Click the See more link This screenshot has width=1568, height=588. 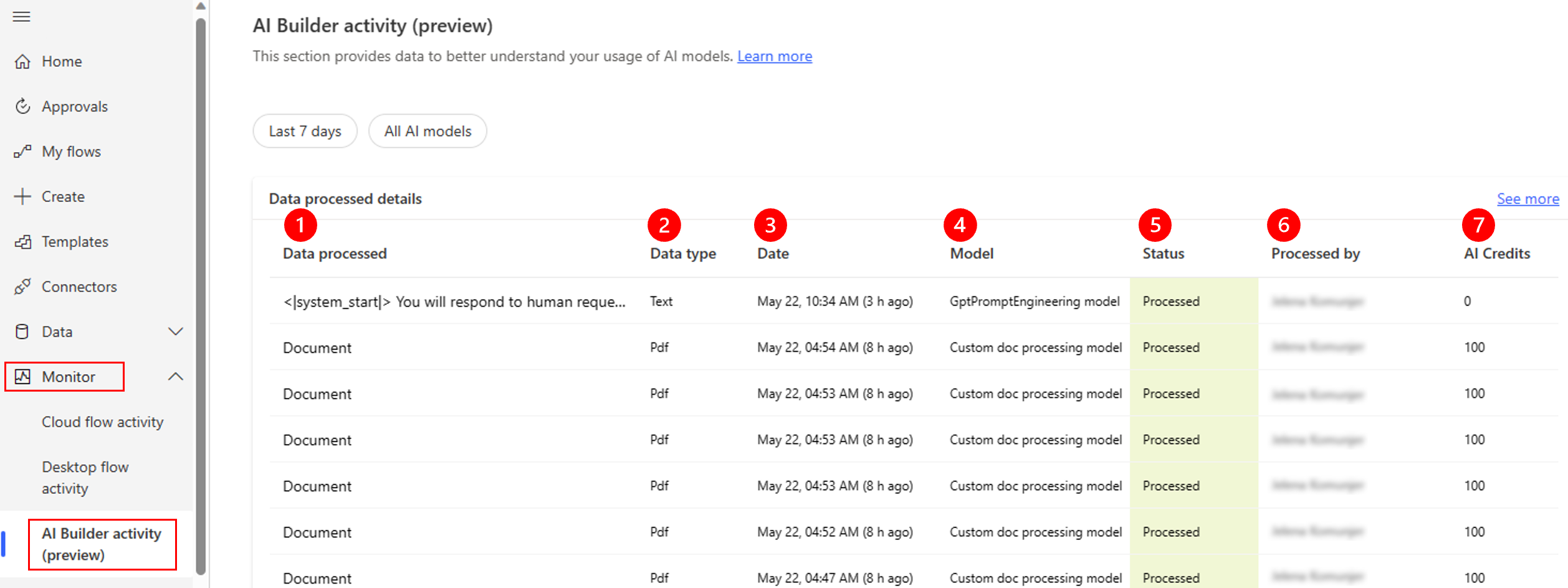tap(1527, 199)
